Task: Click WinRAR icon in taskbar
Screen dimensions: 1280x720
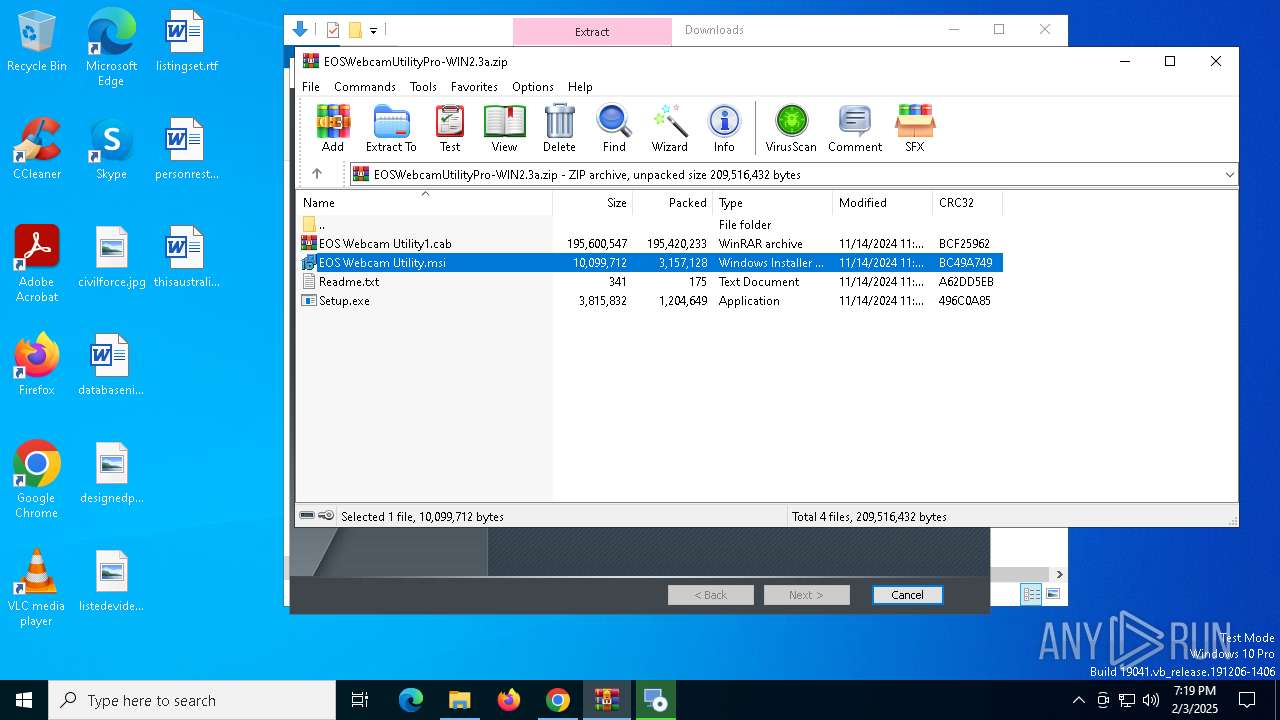Action: tap(607, 700)
